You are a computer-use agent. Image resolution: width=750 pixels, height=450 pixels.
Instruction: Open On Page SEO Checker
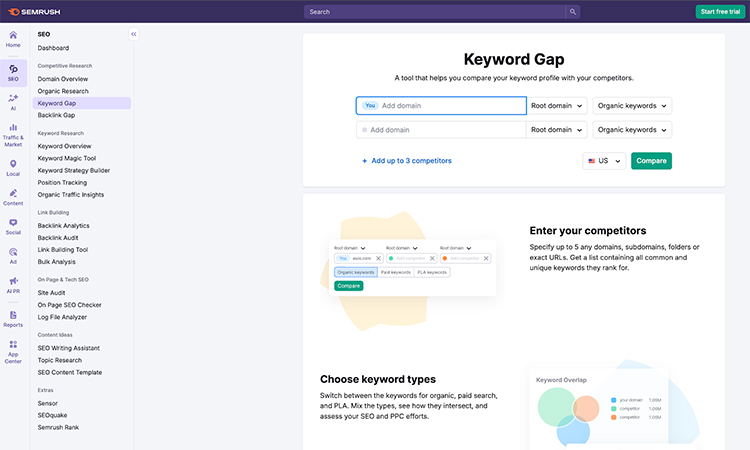(69, 305)
